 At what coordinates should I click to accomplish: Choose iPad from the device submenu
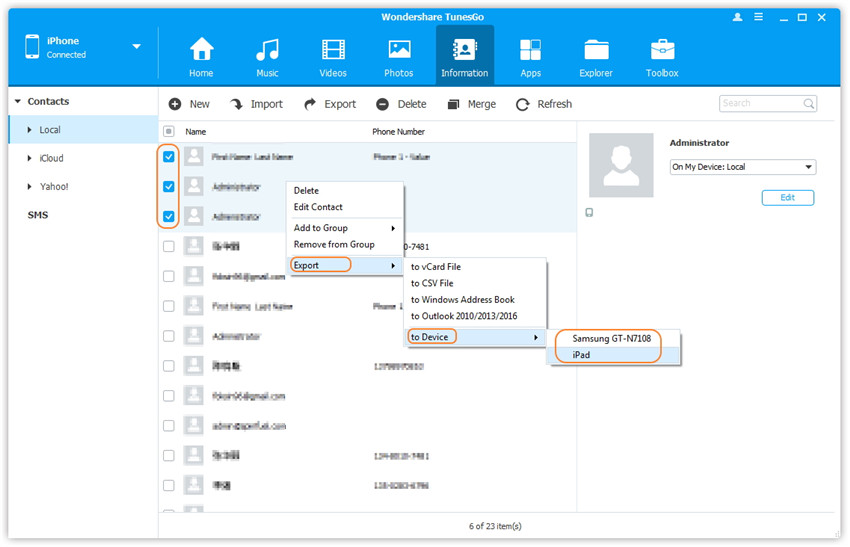click(x=582, y=355)
